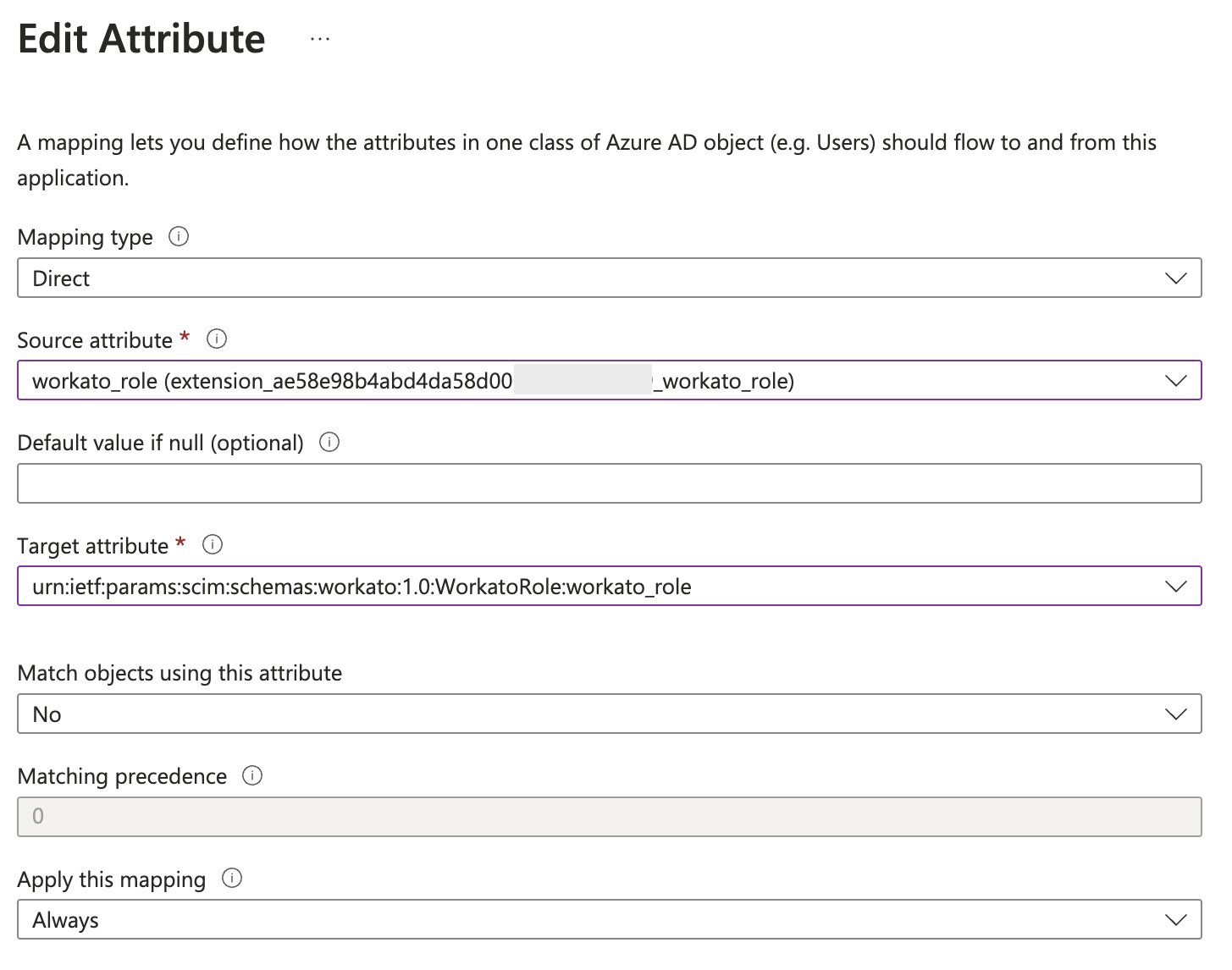Viewport: 1232px width, 970px height.
Task: Click the disabled Matching precedence field
Action: (609, 817)
